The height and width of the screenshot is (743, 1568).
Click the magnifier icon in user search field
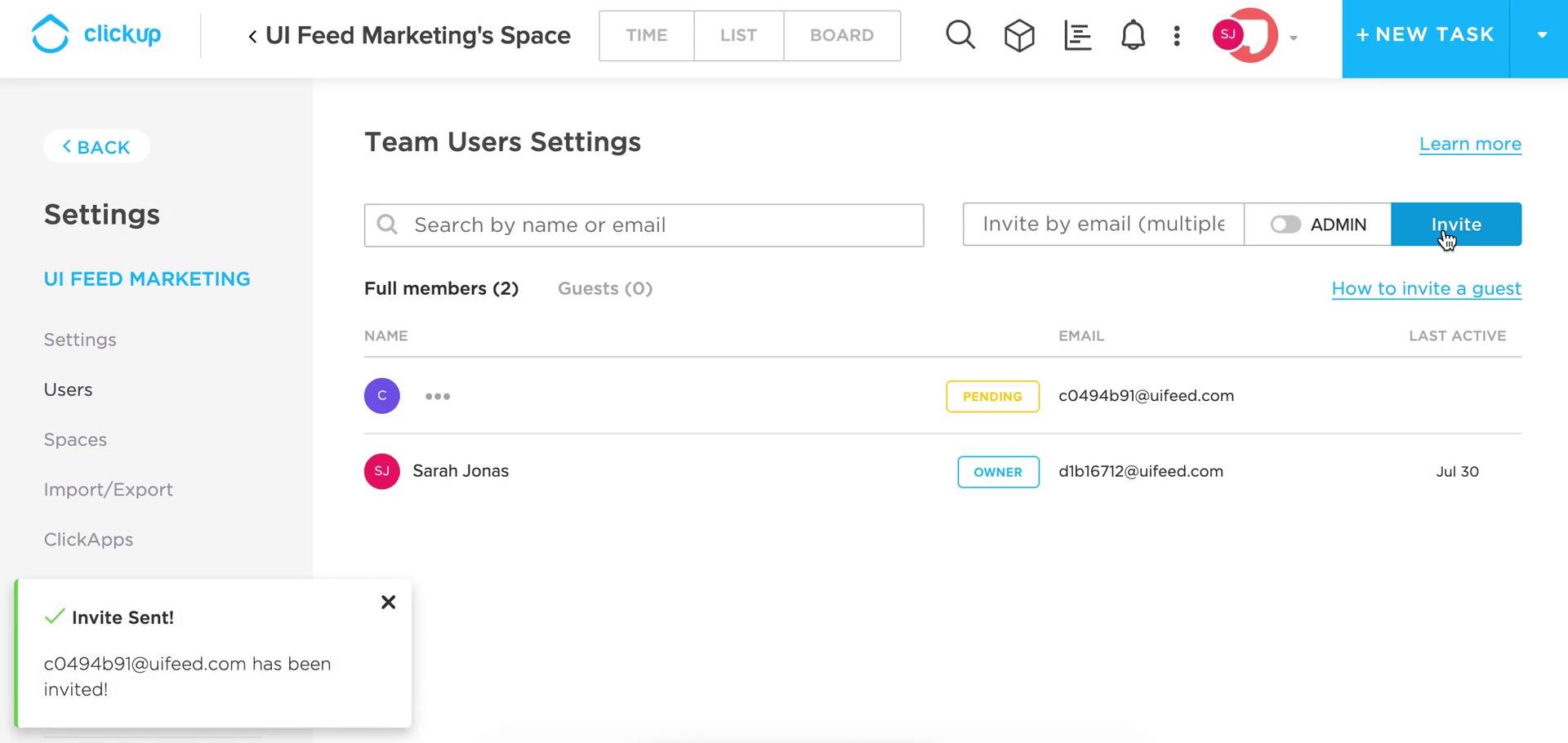pos(388,225)
